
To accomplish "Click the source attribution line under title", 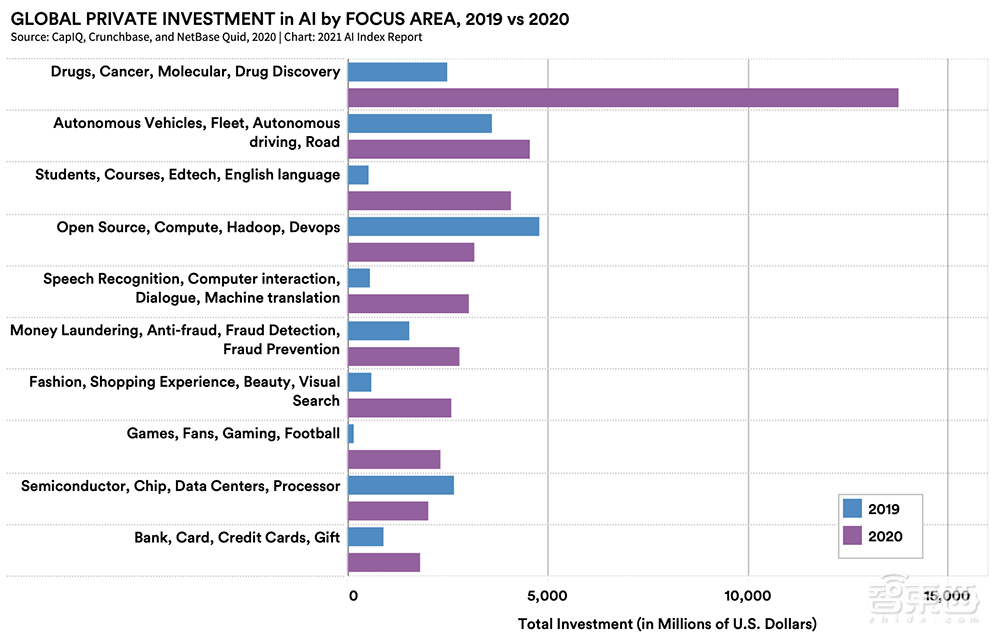I will [x=216, y=38].
